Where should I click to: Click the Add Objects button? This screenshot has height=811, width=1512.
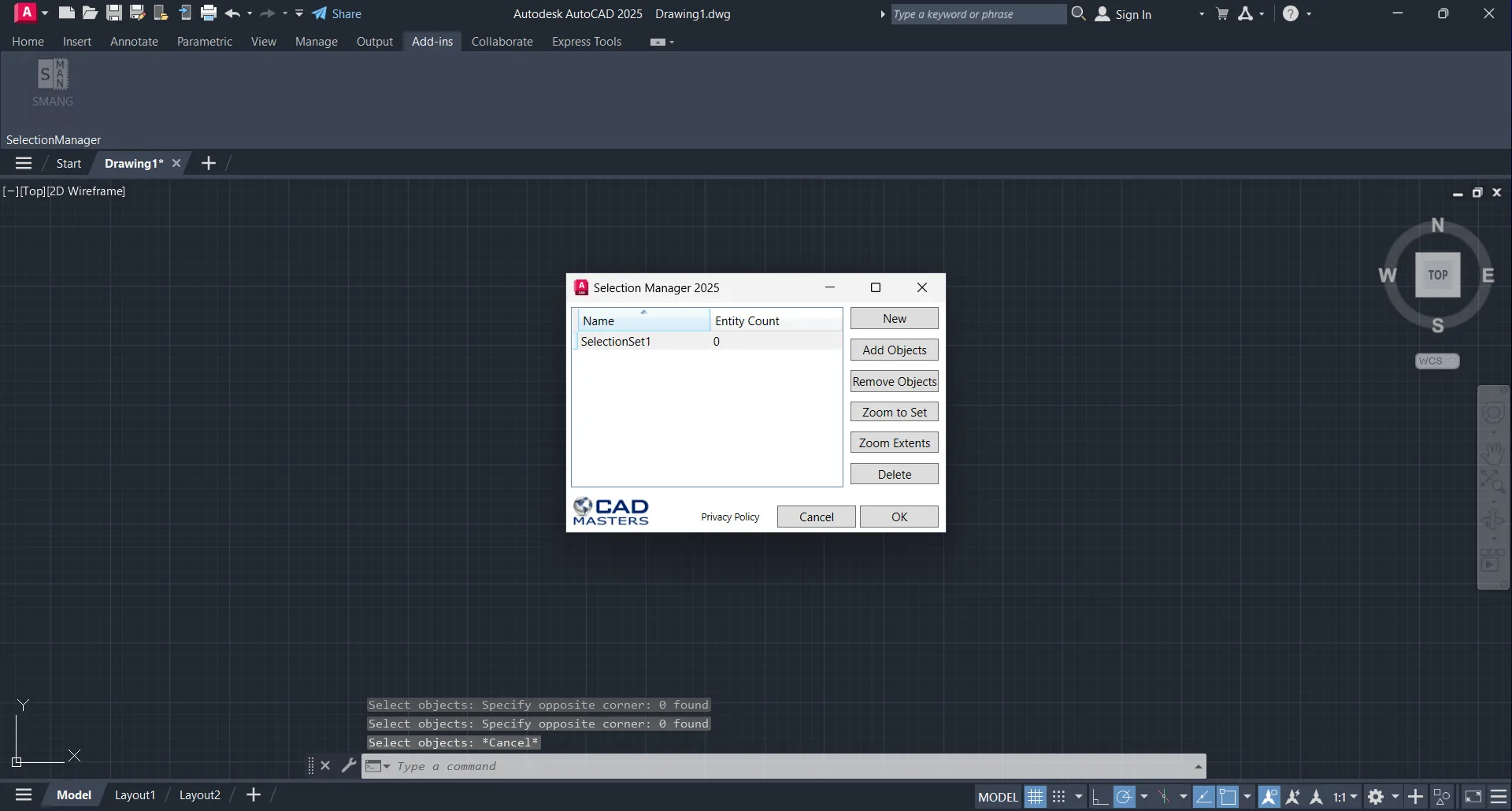[x=894, y=350]
